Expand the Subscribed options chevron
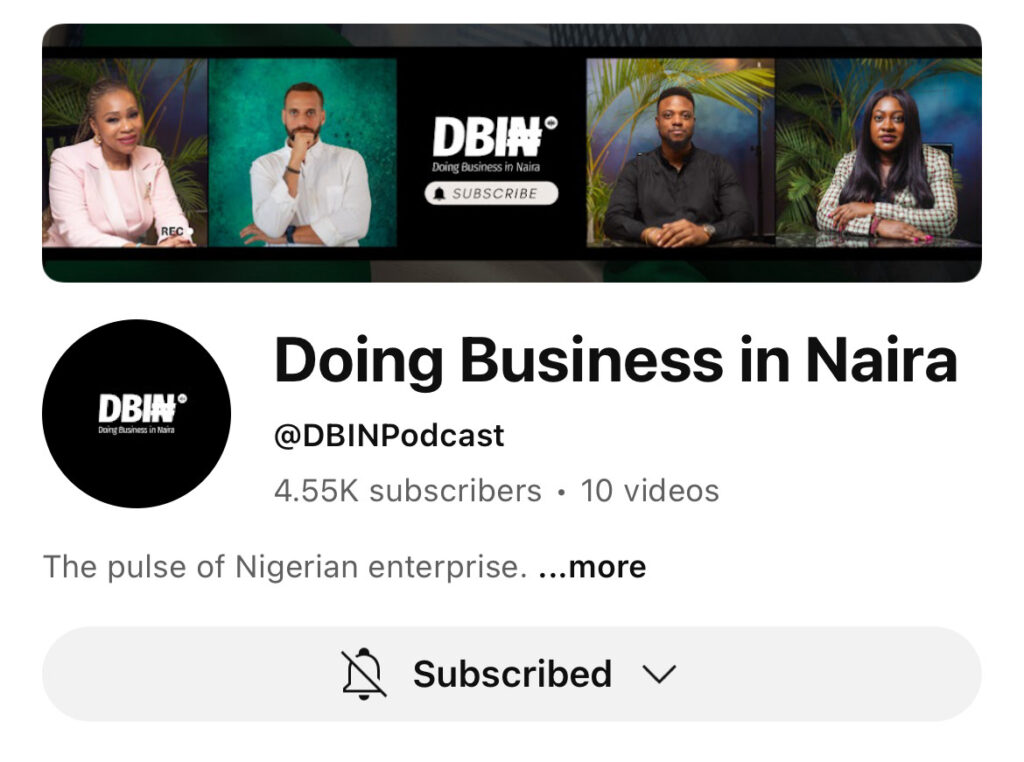Screen dimensions: 1024x762 (x=659, y=674)
